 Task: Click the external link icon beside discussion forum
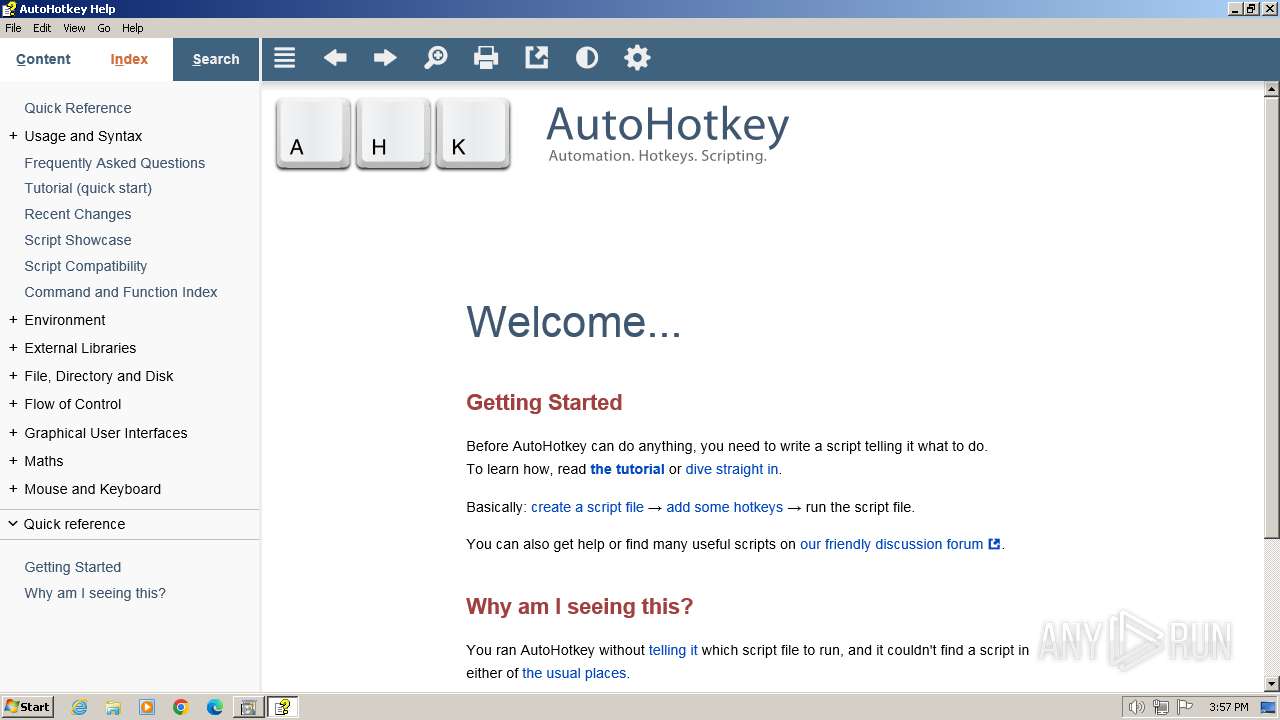click(x=994, y=544)
